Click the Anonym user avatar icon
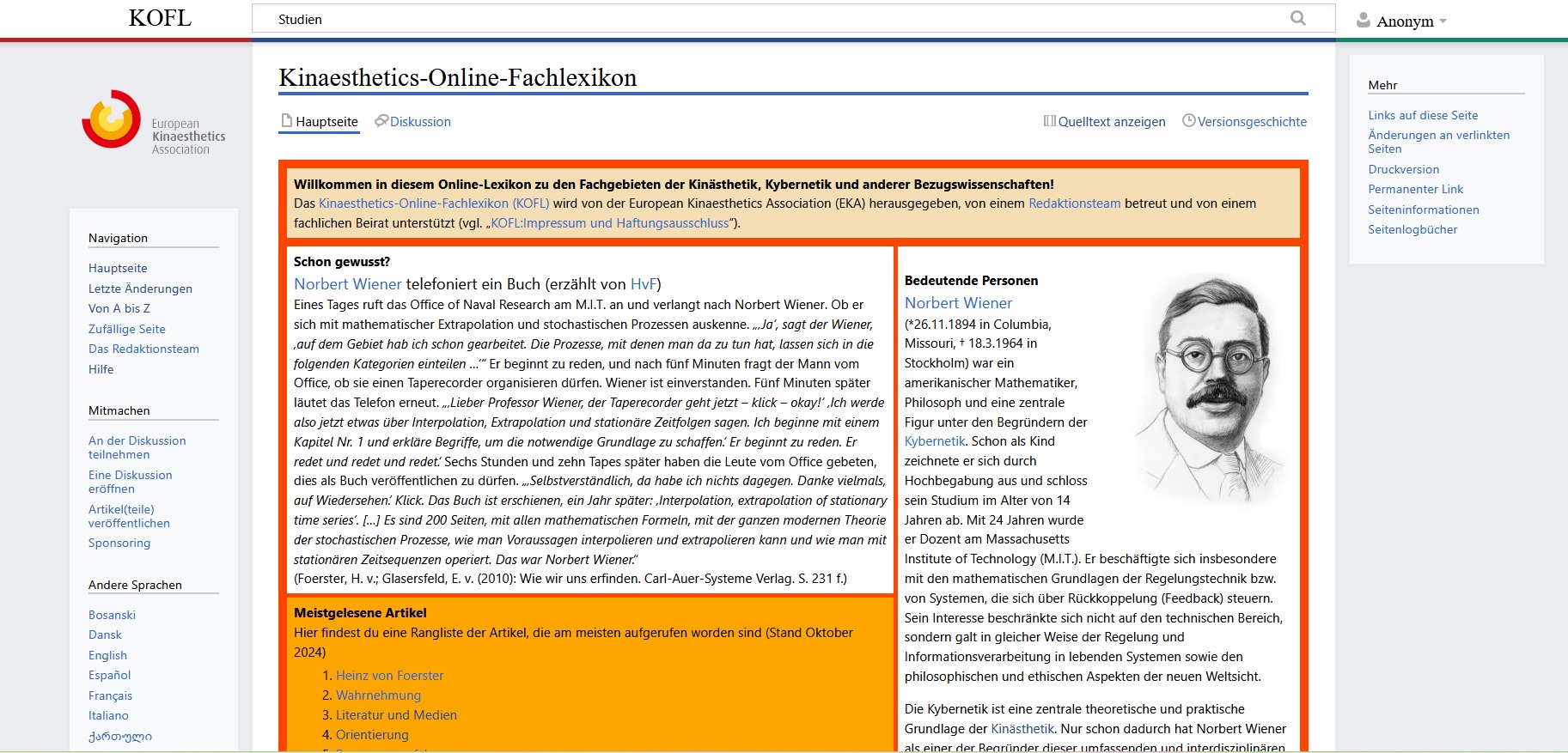This screenshot has height=753, width=1568. [x=1363, y=20]
